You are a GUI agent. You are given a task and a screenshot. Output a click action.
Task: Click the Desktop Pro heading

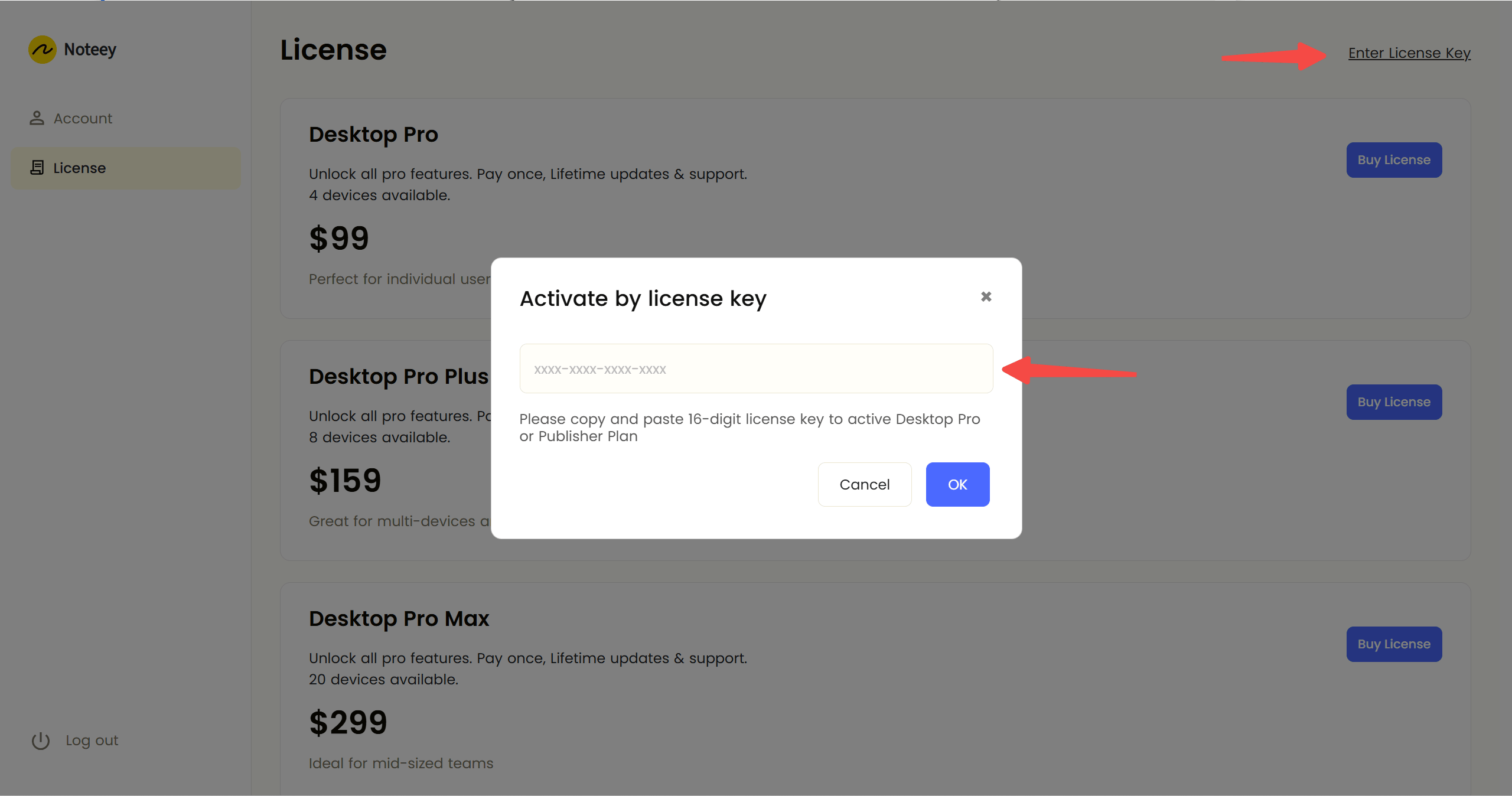click(x=373, y=135)
